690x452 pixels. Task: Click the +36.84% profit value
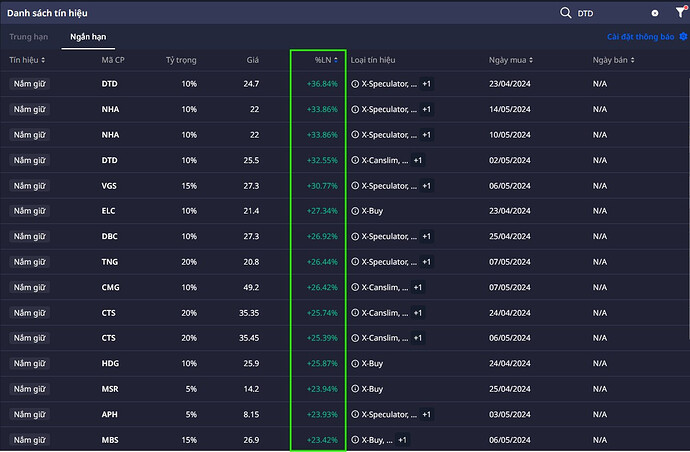coord(322,84)
